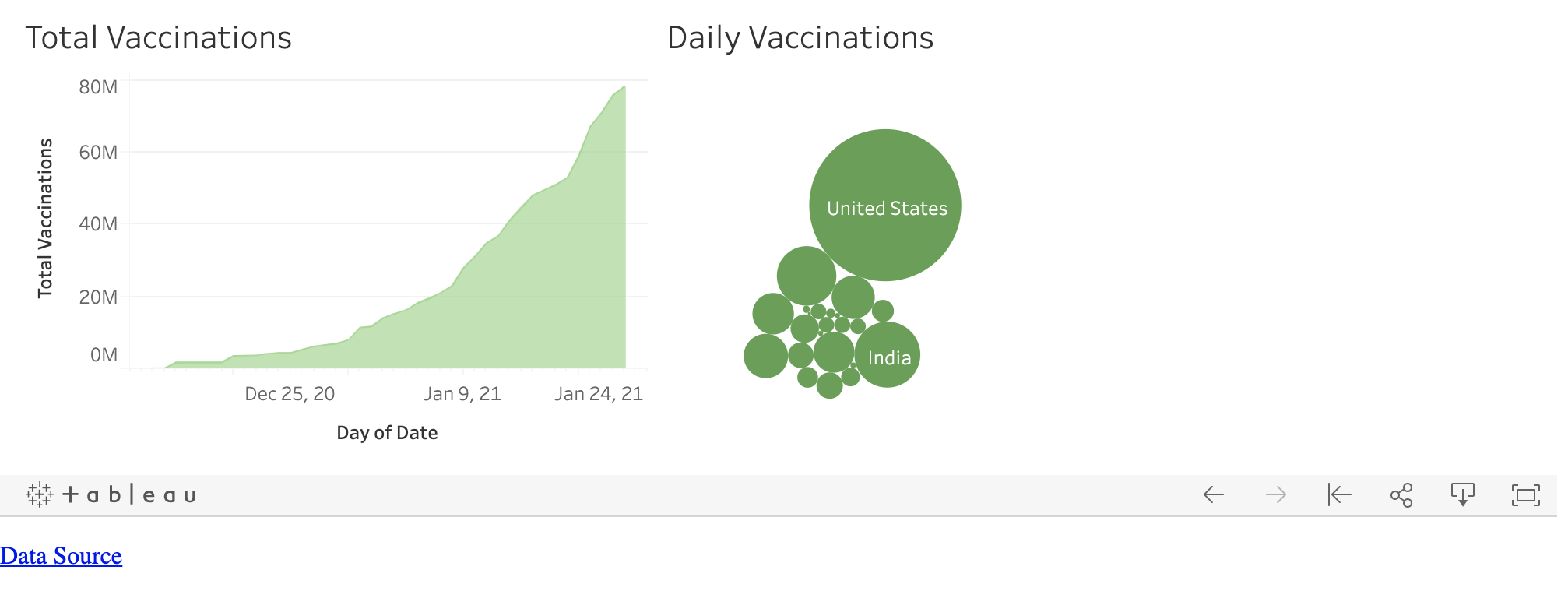
Task: Click the Jan 24, 21 axis tick label
Action: (x=599, y=394)
